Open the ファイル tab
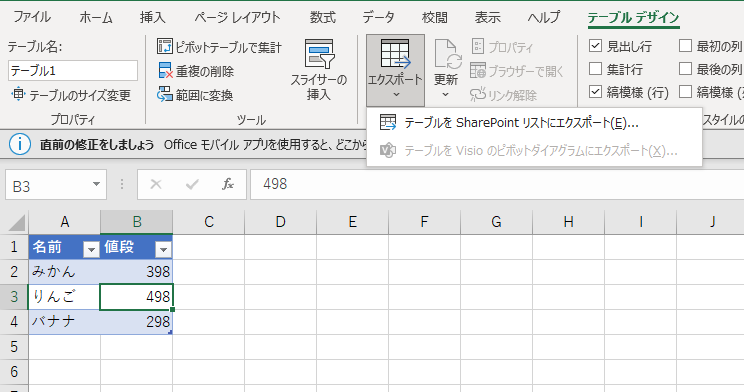Viewport: 744px width, 392px height. (x=32, y=17)
